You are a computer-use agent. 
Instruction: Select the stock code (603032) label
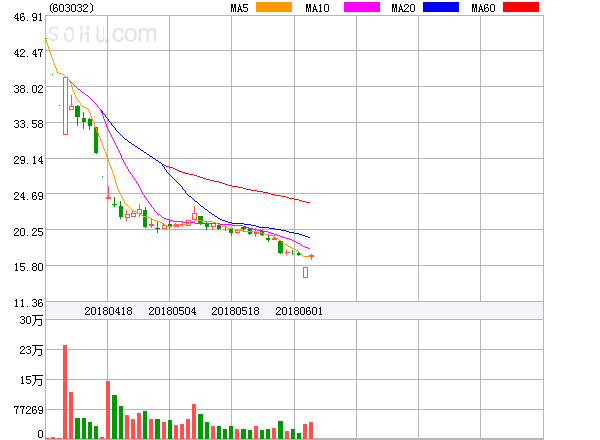(71, 8)
